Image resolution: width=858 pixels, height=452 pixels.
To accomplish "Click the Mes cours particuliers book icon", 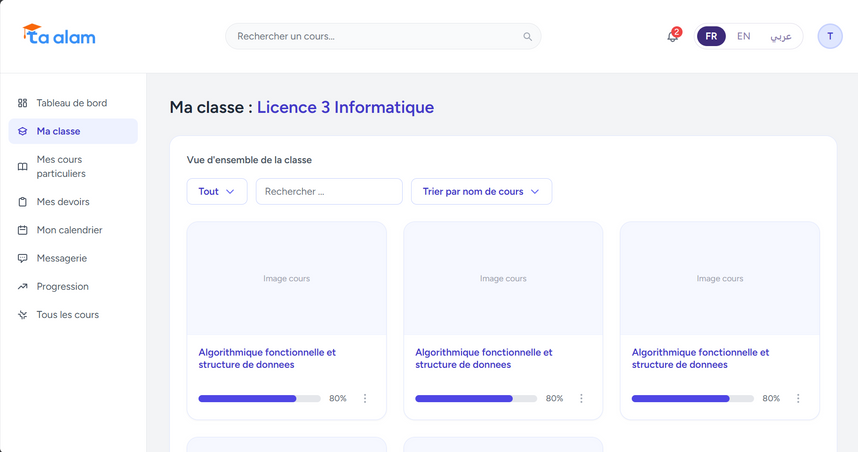I will pos(22,167).
